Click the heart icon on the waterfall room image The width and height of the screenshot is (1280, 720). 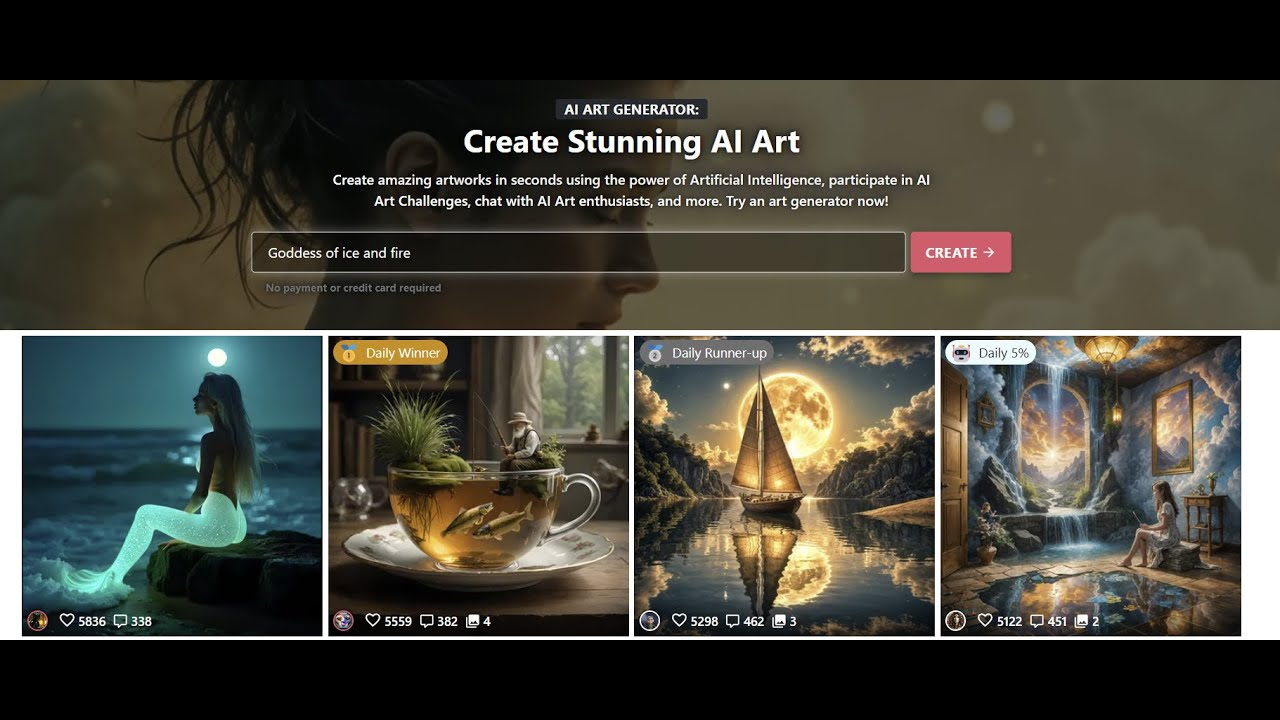click(x=984, y=620)
